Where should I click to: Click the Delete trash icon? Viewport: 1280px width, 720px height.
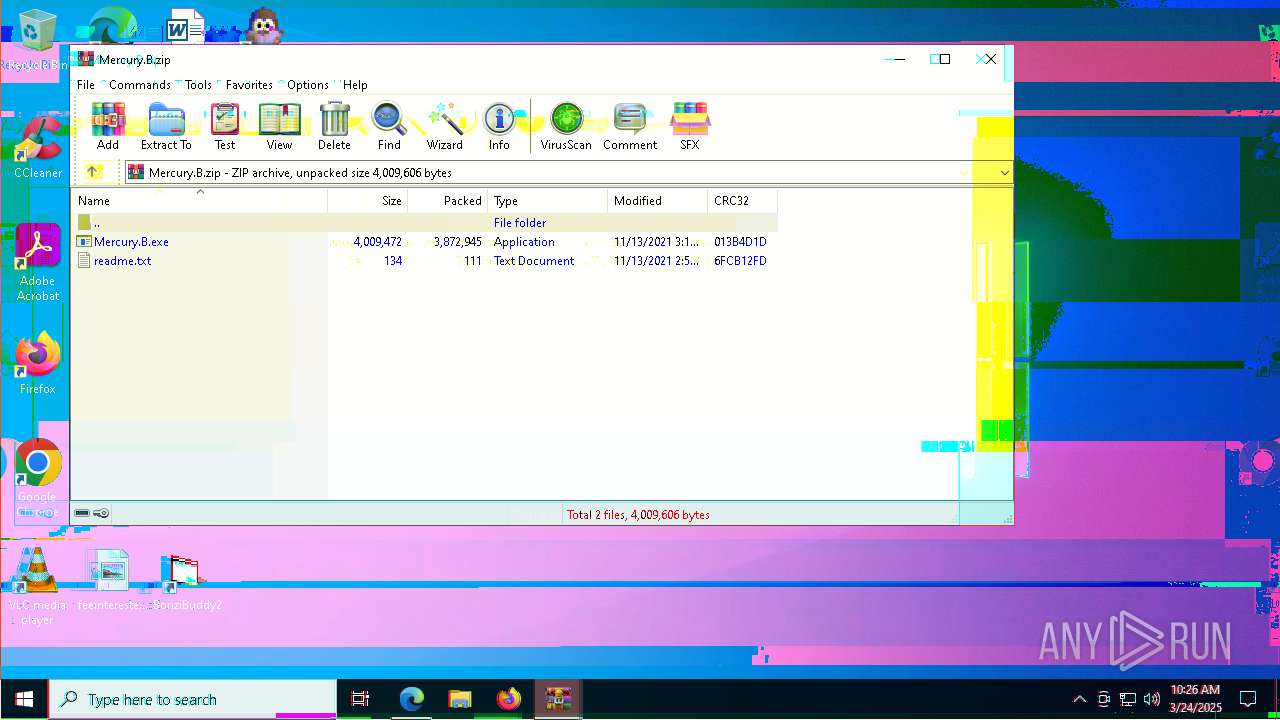click(x=334, y=126)
